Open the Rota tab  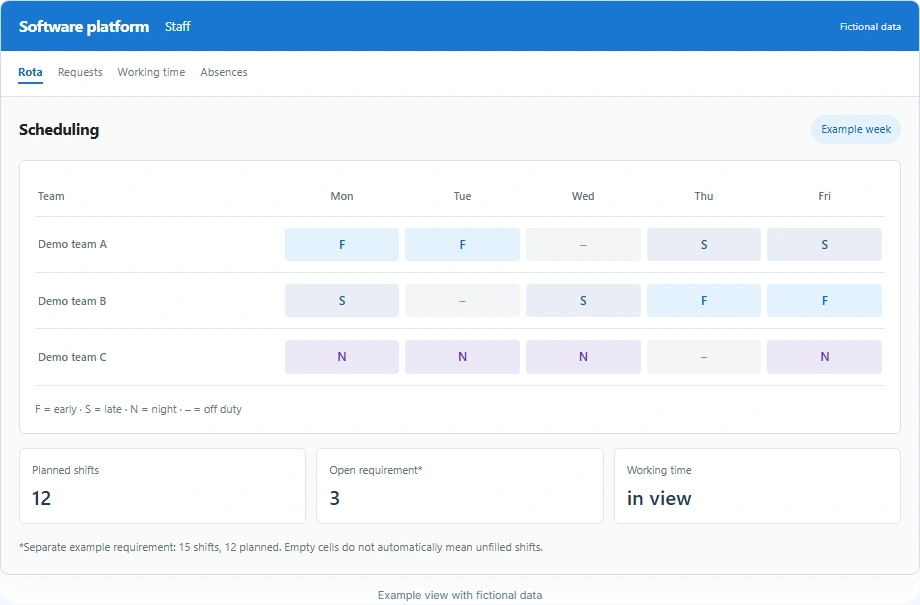tap(30, 72)
